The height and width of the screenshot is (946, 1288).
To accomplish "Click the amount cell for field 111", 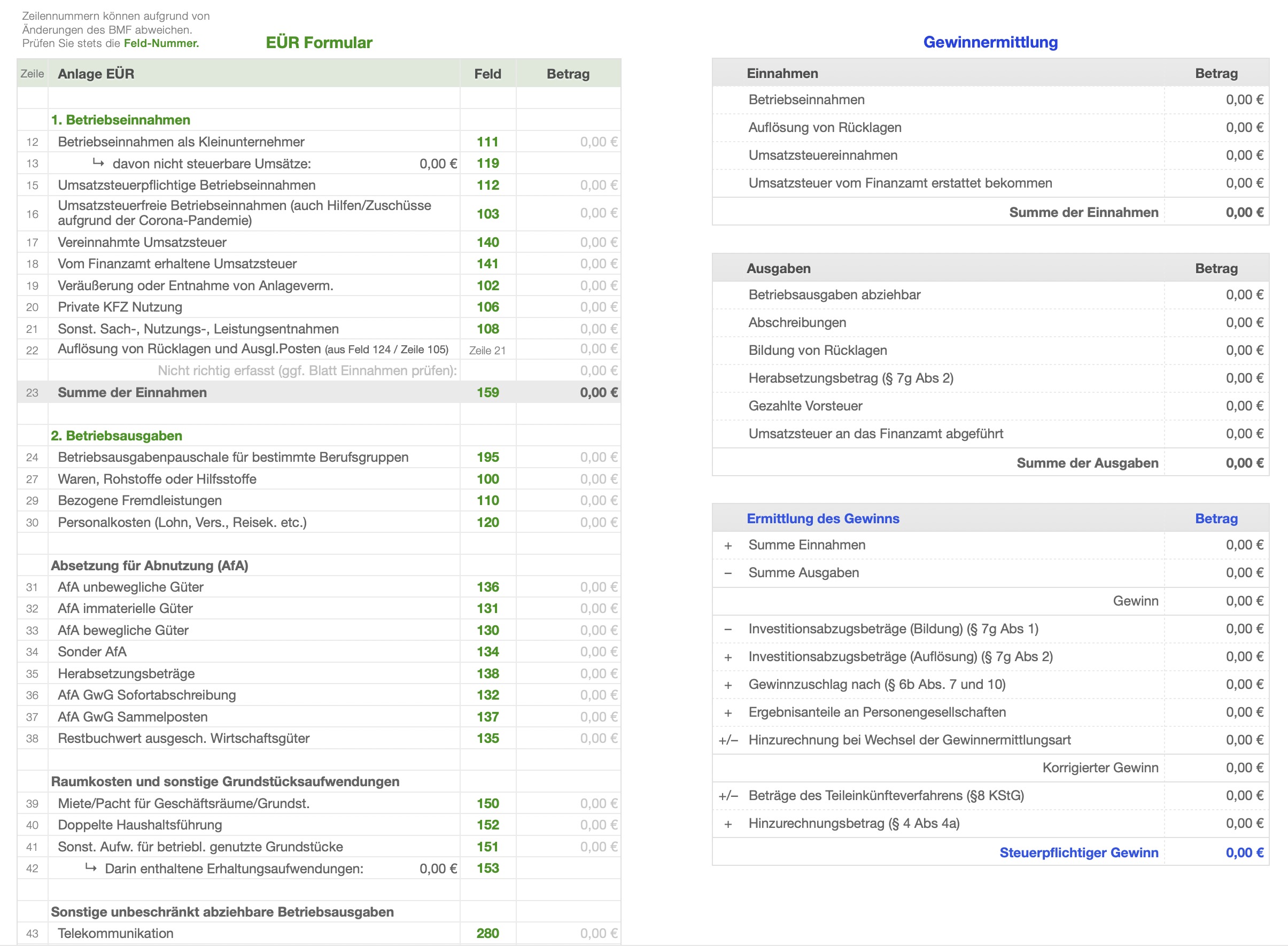I will (598, 142).
